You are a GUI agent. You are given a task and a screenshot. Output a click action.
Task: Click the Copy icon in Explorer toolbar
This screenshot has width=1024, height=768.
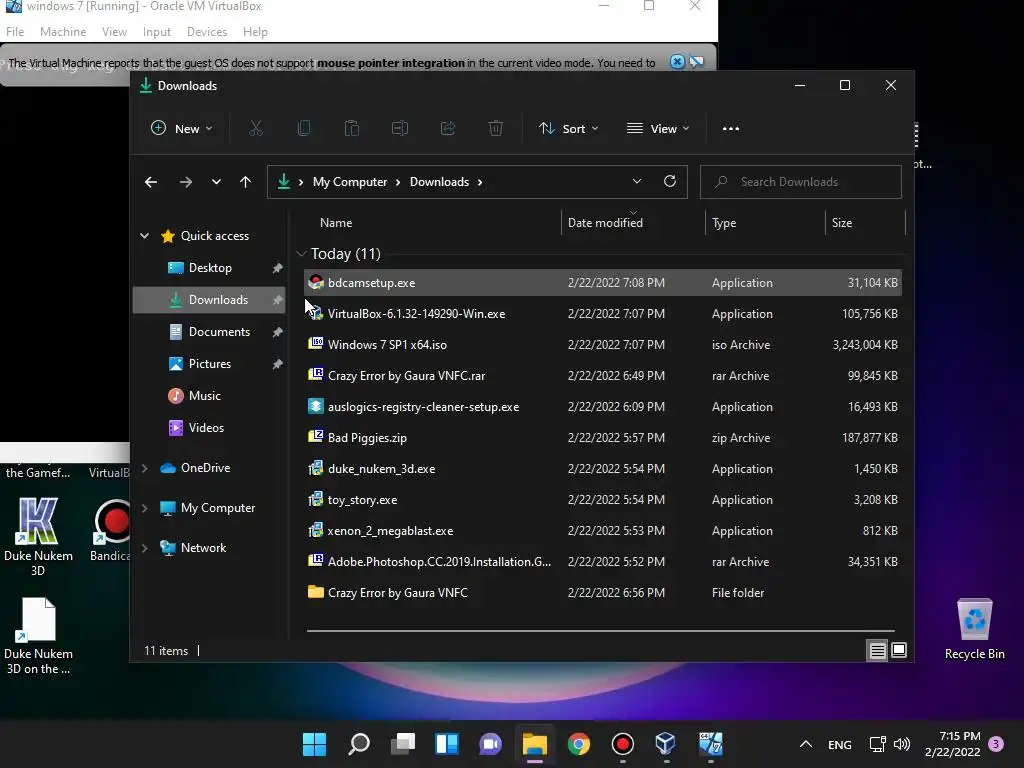coord(304,129)
